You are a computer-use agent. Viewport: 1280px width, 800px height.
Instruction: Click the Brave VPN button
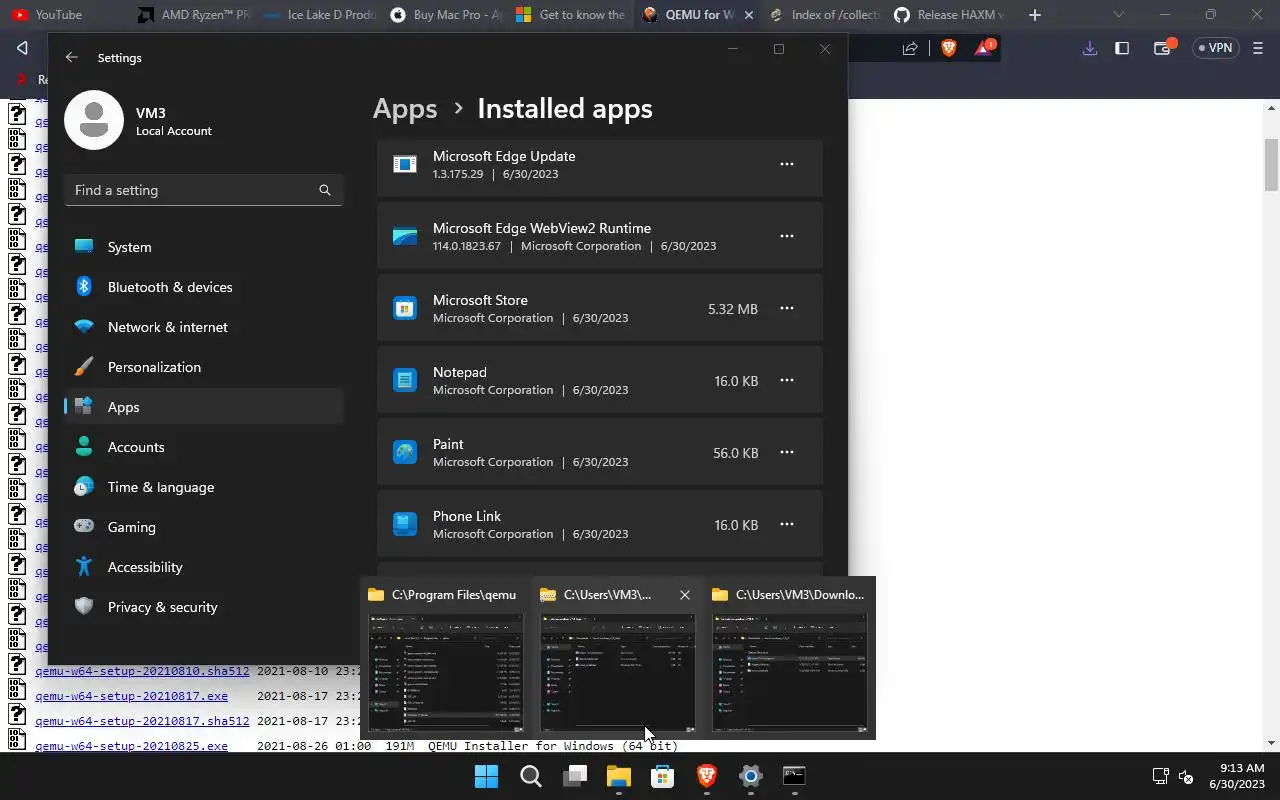pyautogui.click(x=1215, y=48)
